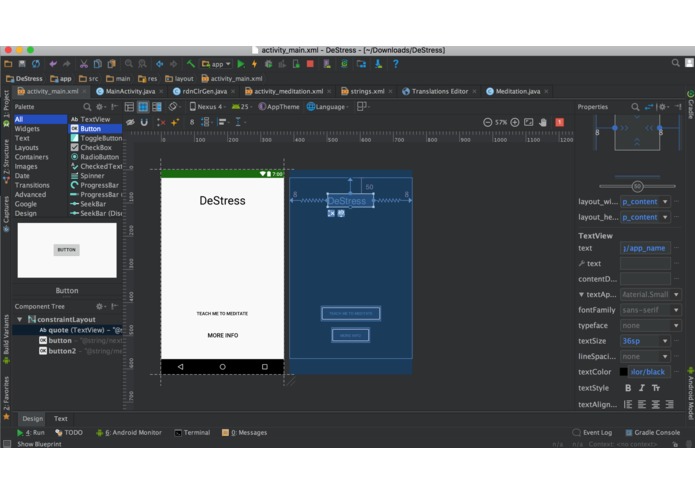Viewport: 695px width, 494px height.
Task: Open the app run configuration dropdown
Action: pyautogui.click(x=216, y=64)
